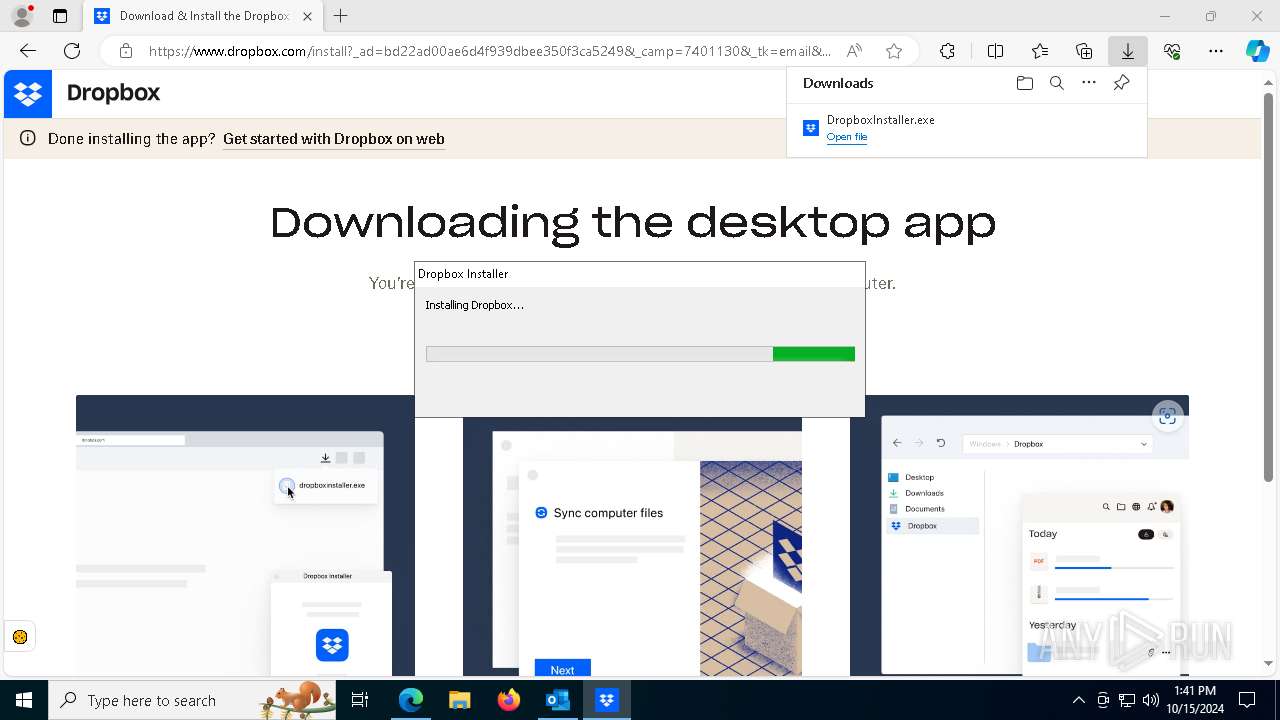Click the visual search icon on image
Image resolution: width=1280 pixels, height=720 pixels.
point(1167,417)
